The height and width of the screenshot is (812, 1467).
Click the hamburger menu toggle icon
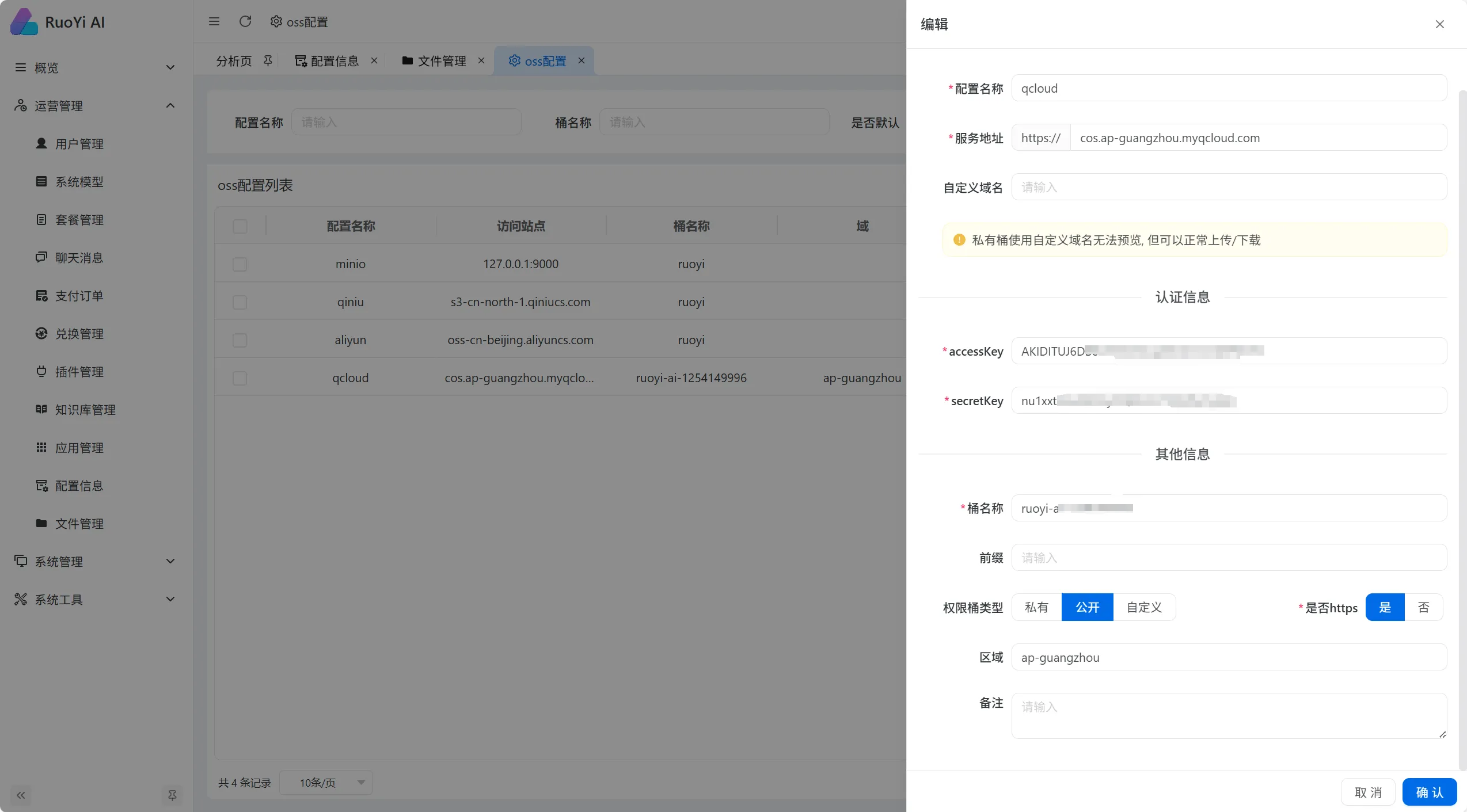[x=214, y=22]
